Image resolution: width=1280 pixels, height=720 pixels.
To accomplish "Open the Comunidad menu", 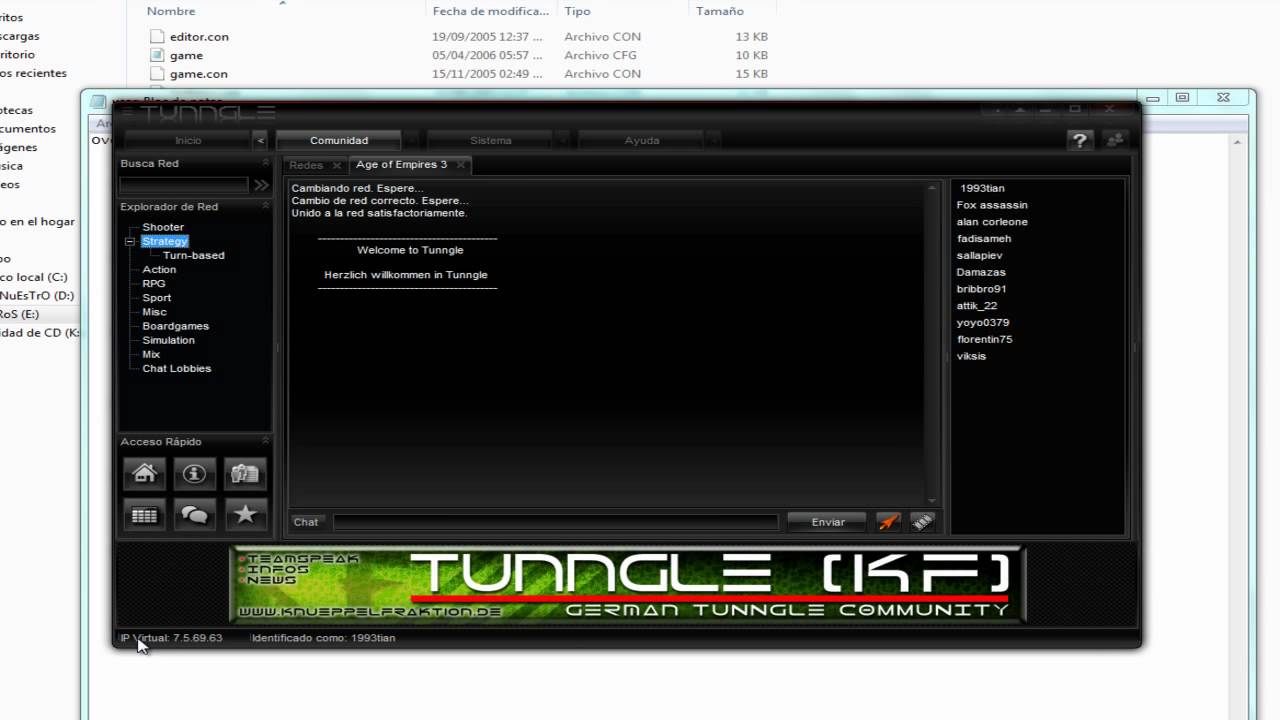I will point(339,141).
